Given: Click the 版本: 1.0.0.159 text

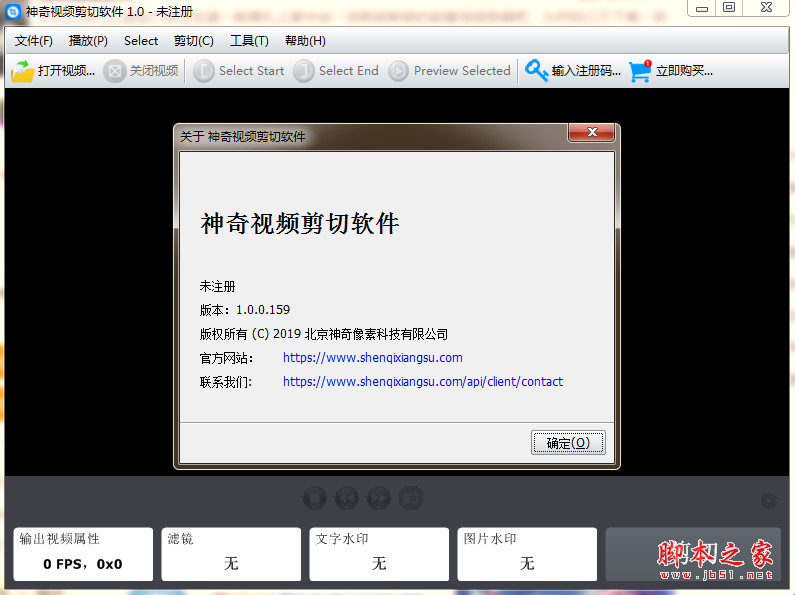Looking at the screenshot, I should point(245,310).
